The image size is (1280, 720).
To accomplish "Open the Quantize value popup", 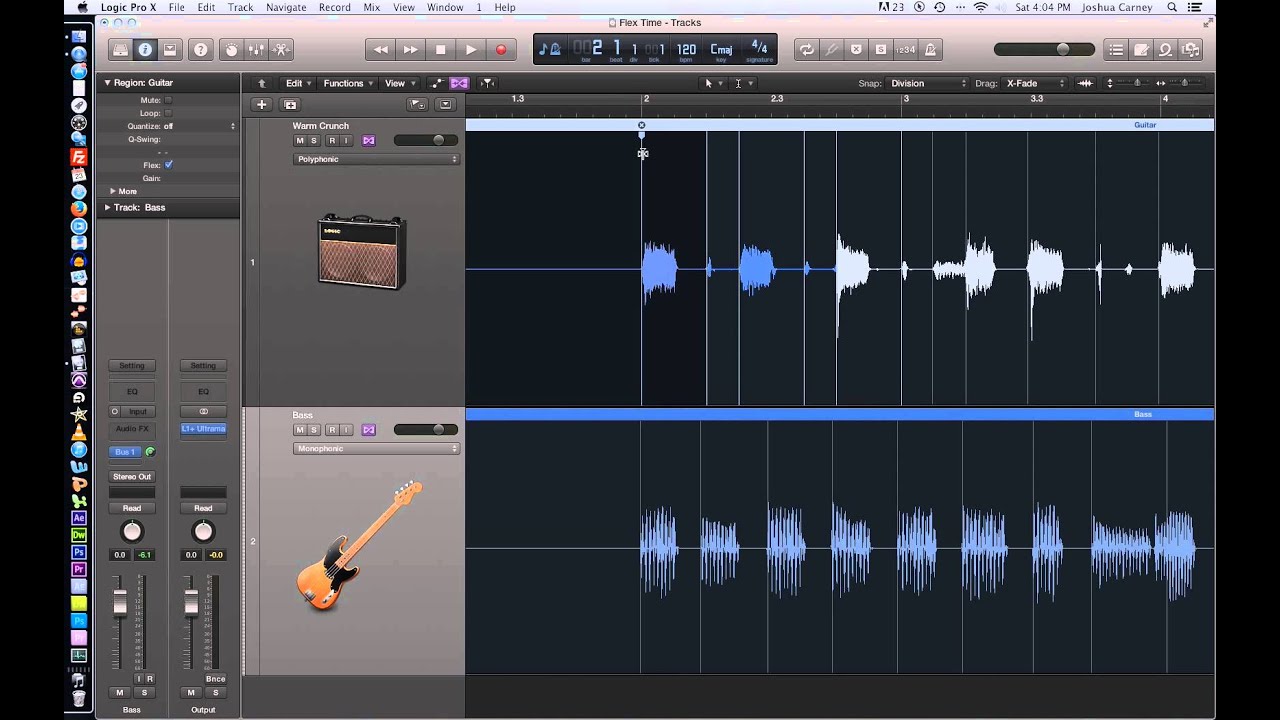I will coord(199,126).
